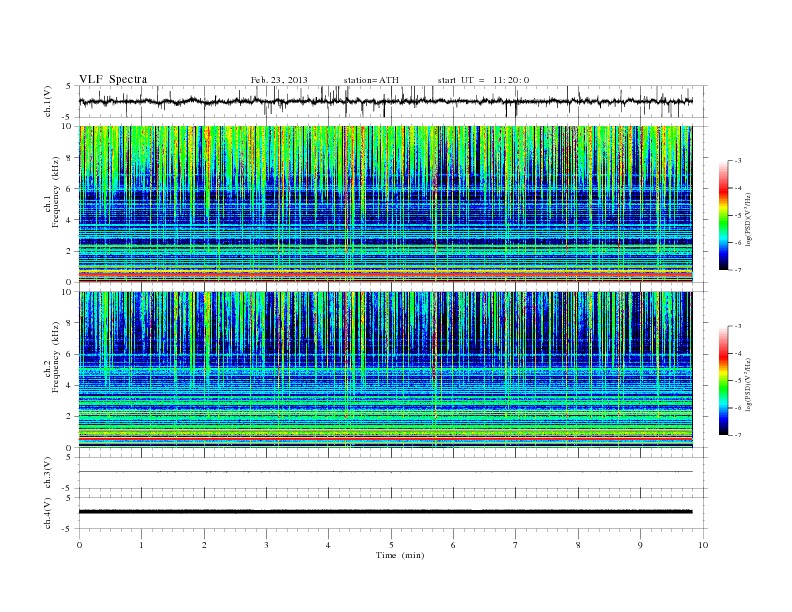Viewport: 792px width, 612px height.
Task: Click the time axis tick label '5'
Action: pyautogui.click(x=391, y=545)
